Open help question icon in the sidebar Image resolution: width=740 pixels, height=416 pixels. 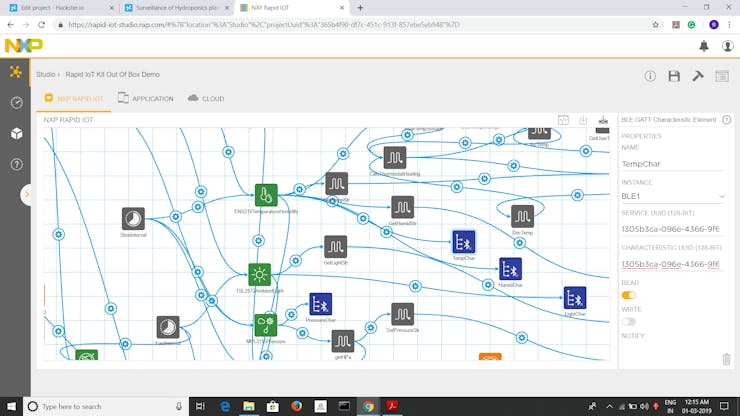coord(17,164)
